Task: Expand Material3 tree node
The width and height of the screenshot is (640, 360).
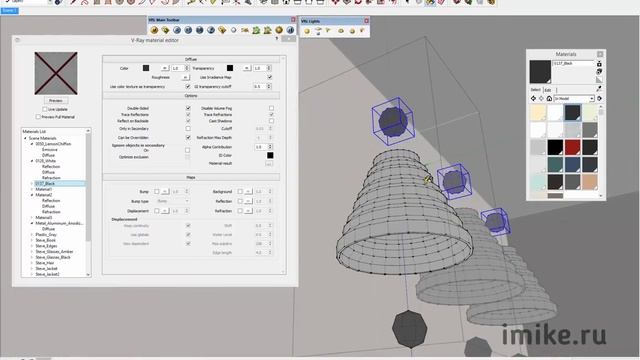Action: pos(32,218)
